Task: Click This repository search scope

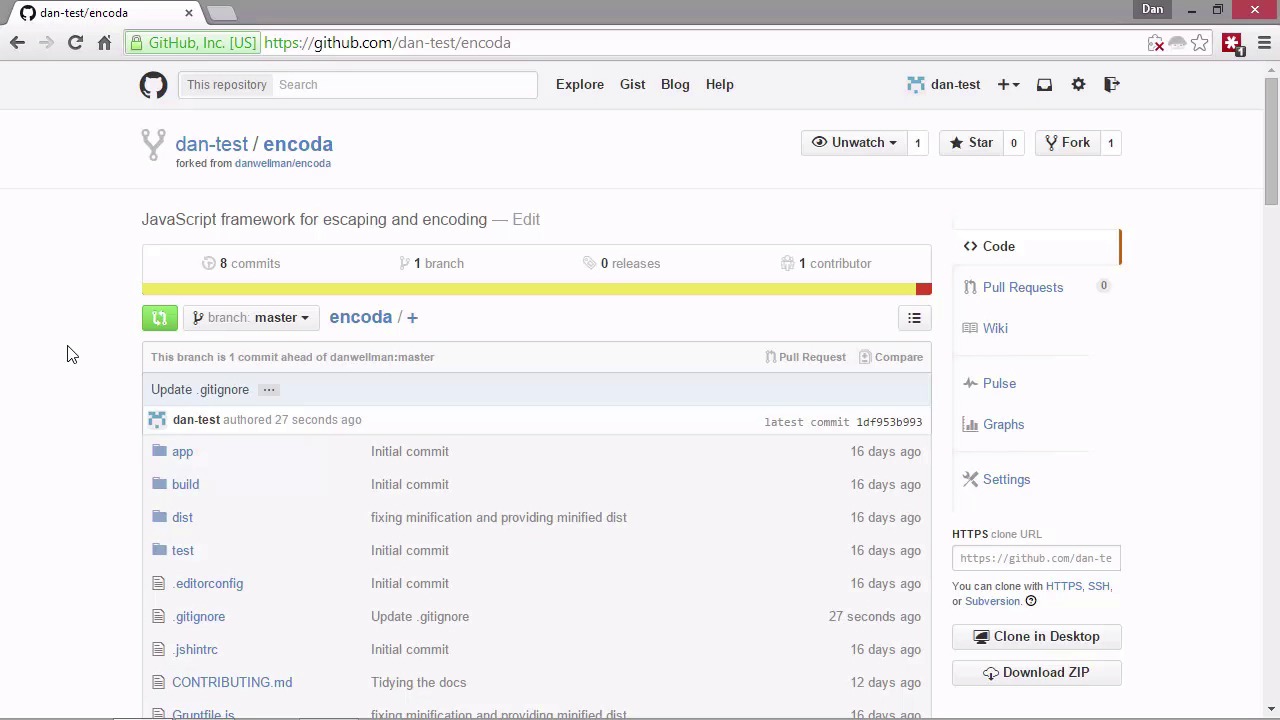Action: pos(227,85)
